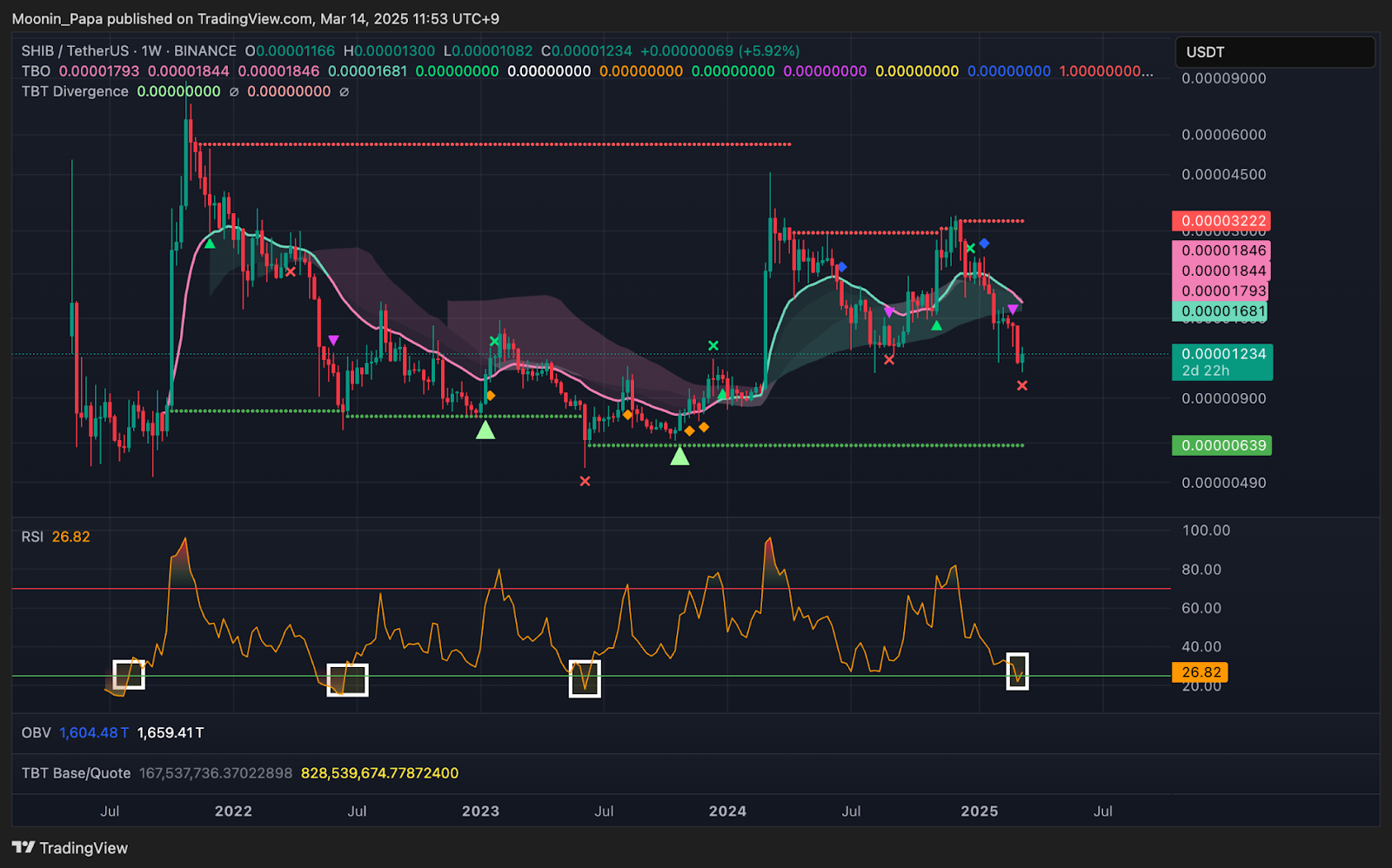The width and height of the screenshot is (1392, 868).
Task: Click the RSI indicator label
Action: pos(32,537)
